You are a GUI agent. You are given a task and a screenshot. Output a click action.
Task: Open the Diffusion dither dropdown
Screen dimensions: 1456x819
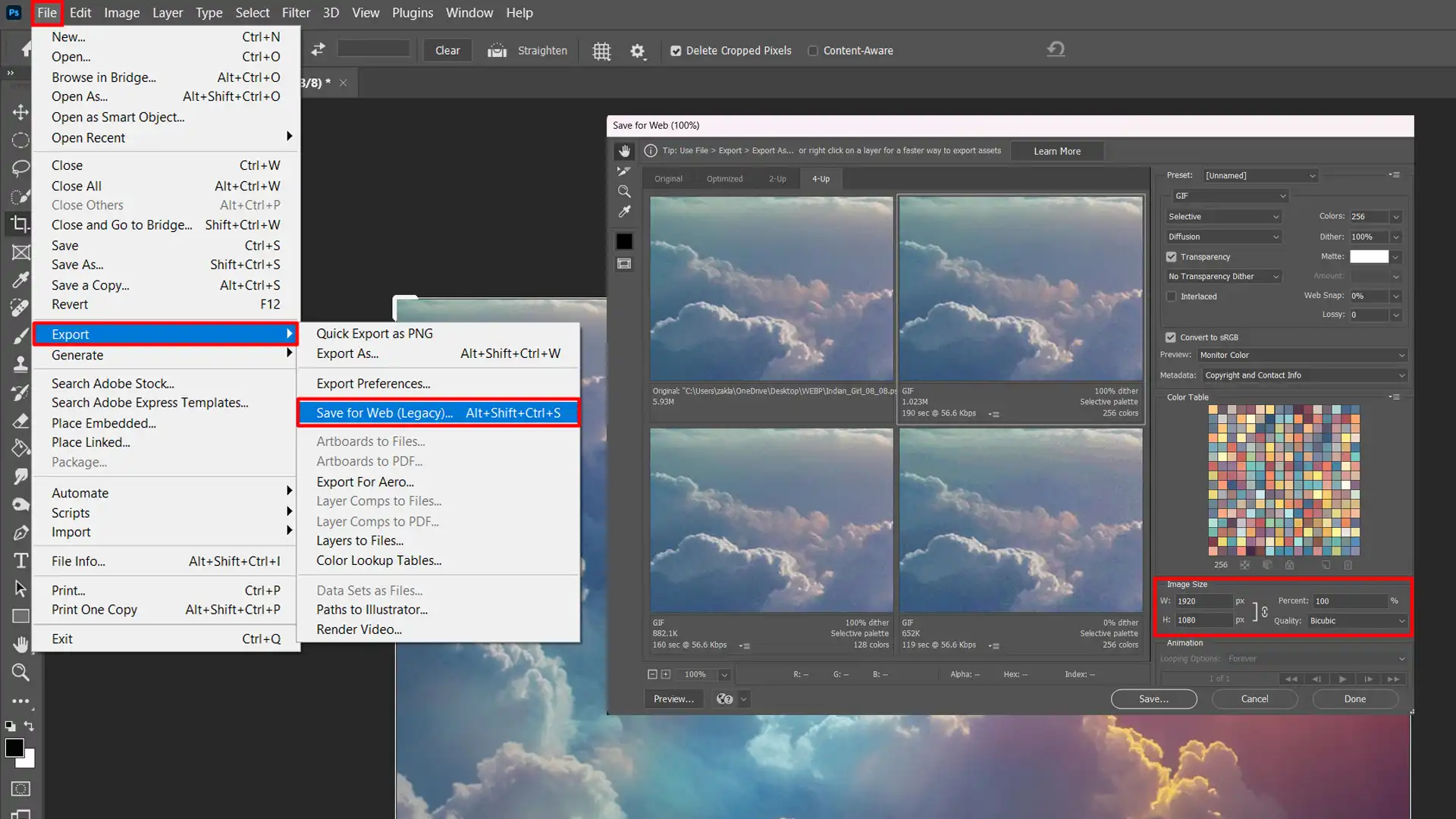pos(1223,237)
